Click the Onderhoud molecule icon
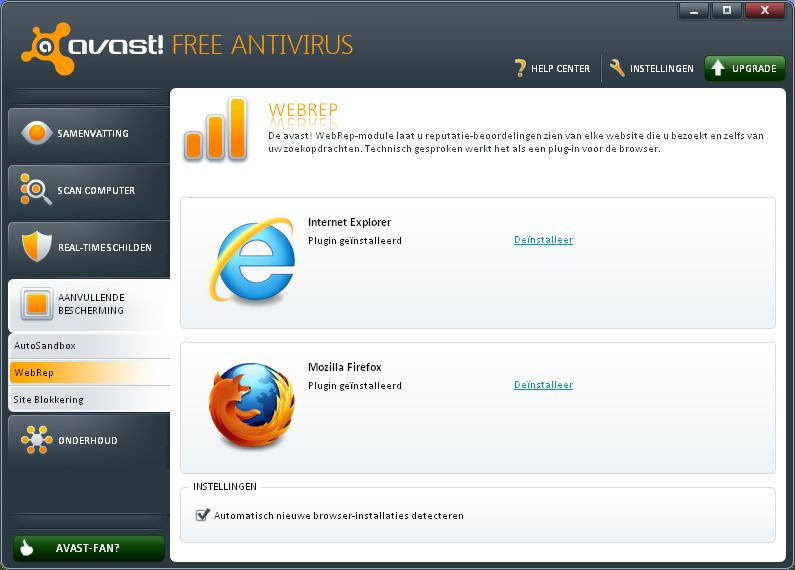This screenshot has height=570, width=795. pos(37,440)
